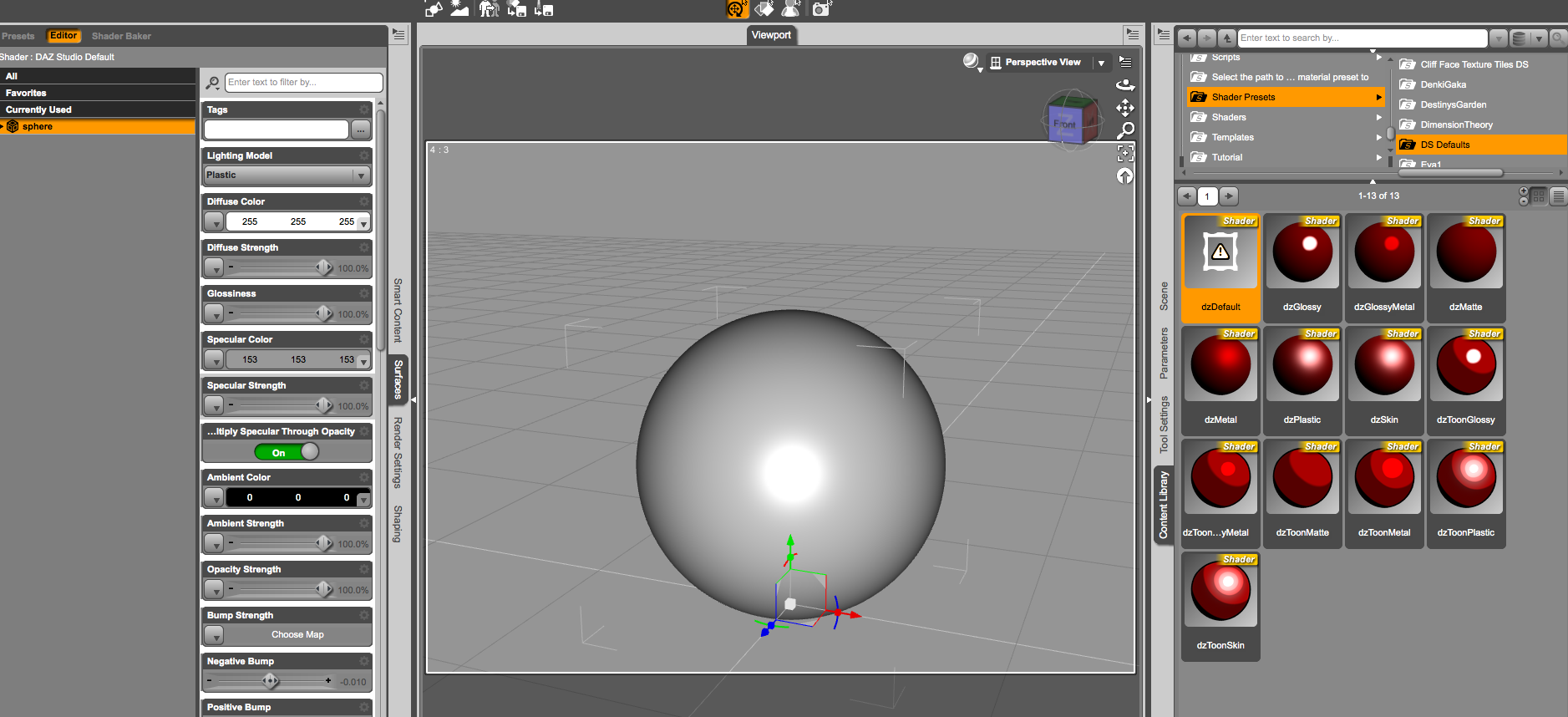Click the orbit camera control in the viewport
Screen dimensions: 1568x717
click(x=1125, y=84)
